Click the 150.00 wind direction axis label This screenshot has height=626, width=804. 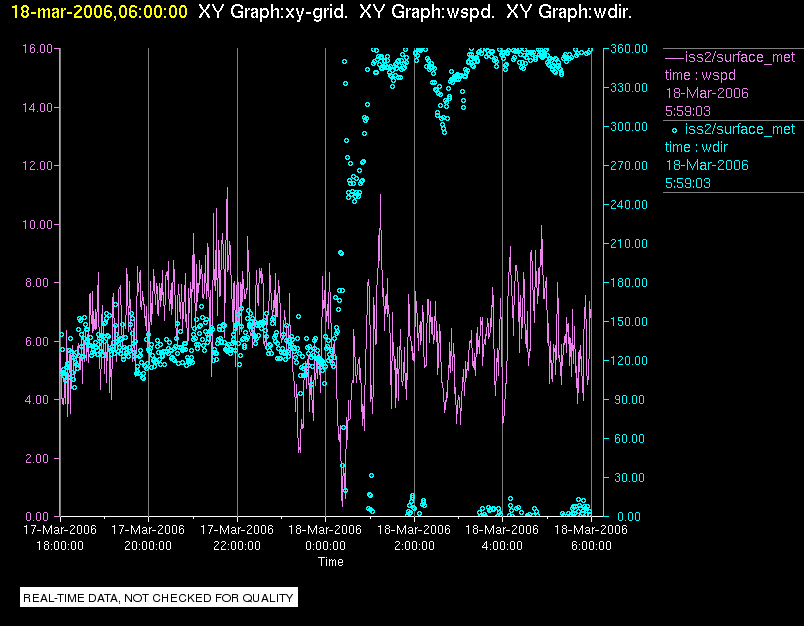(x=629, y=321)
